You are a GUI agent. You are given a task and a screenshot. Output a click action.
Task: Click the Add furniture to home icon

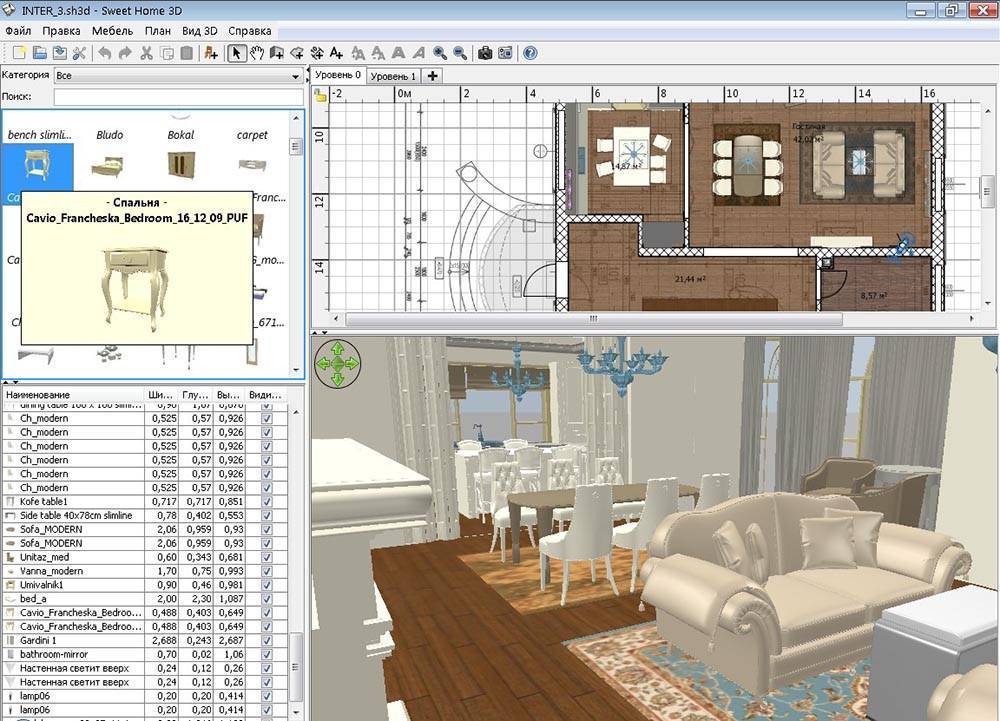coord(211,53)
